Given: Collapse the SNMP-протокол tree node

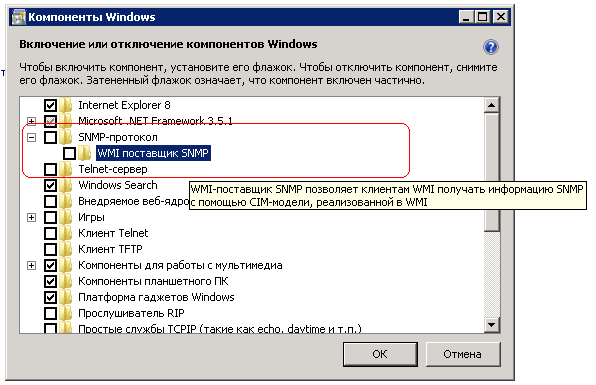Looking at the screenshot, I should pyautogui.click(x=32, y=138).
